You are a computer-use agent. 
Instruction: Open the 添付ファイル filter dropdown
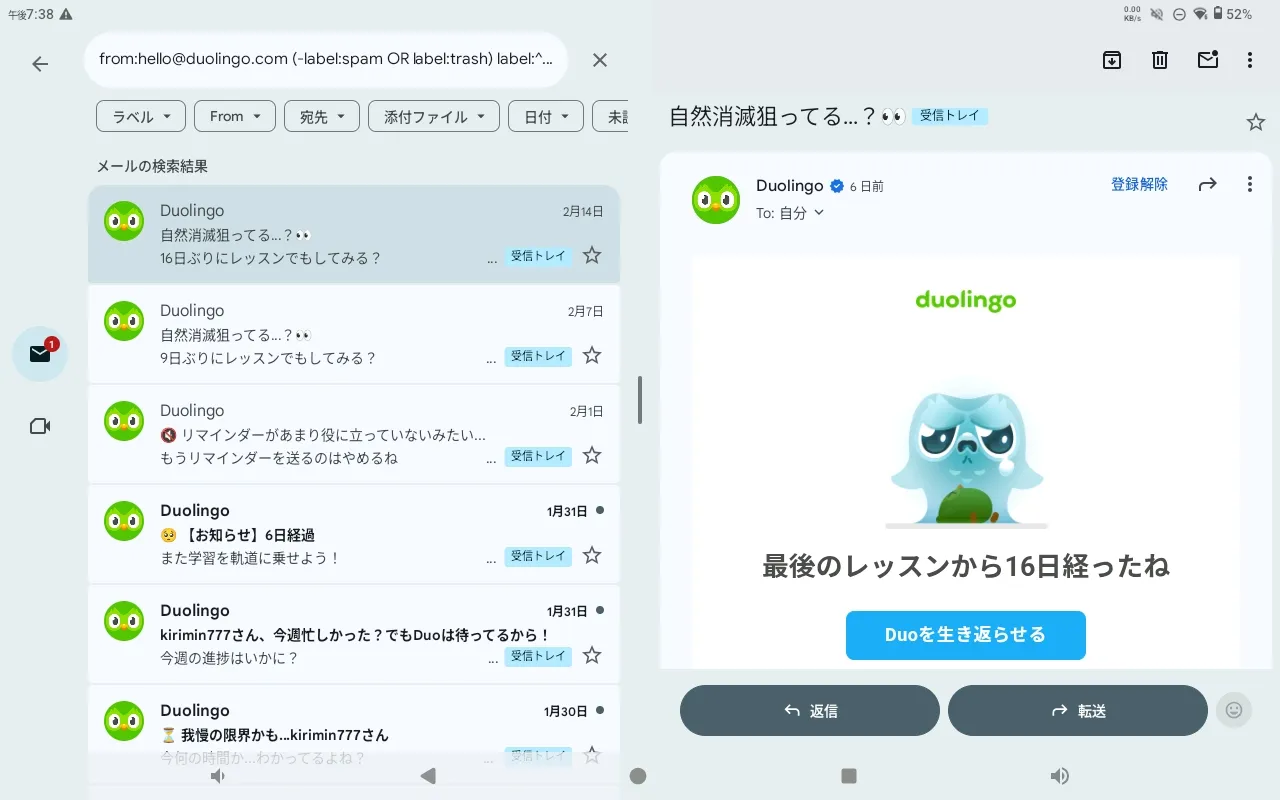pyautogui.click(x=434, y=116)
